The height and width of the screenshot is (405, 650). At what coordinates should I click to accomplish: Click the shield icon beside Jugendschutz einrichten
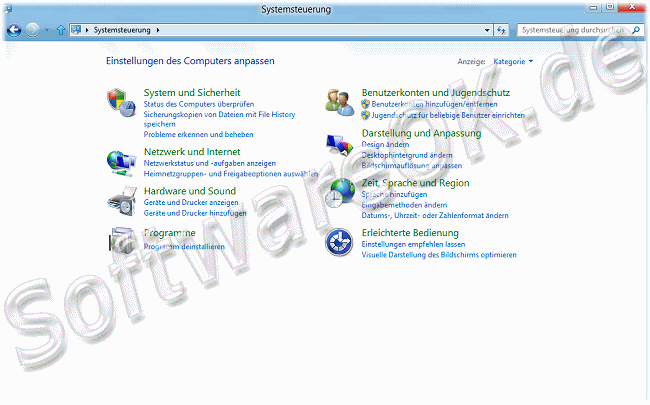365,115
